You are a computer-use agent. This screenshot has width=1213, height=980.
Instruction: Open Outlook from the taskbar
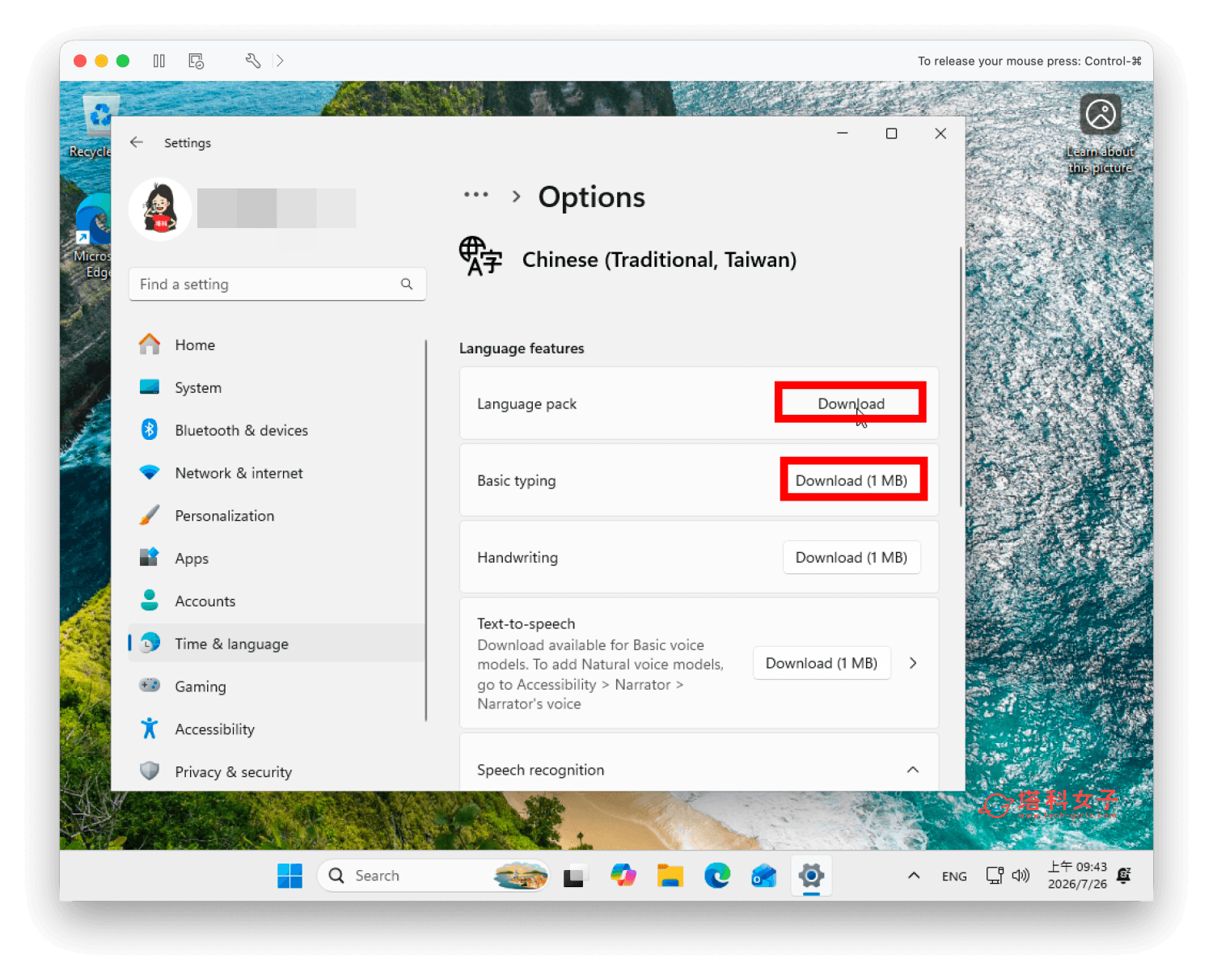pos(764,876)
